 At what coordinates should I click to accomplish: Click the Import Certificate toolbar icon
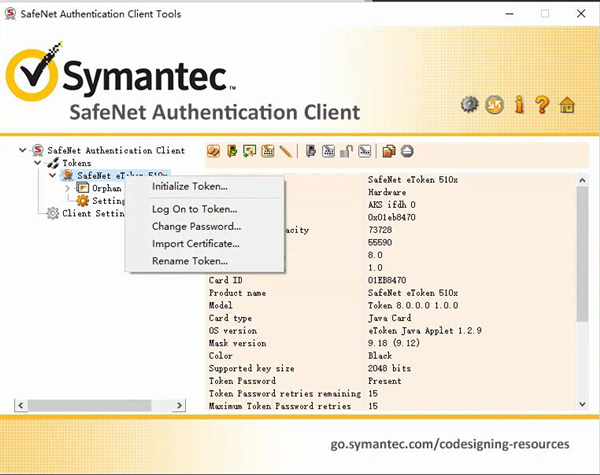coord(249,151)
